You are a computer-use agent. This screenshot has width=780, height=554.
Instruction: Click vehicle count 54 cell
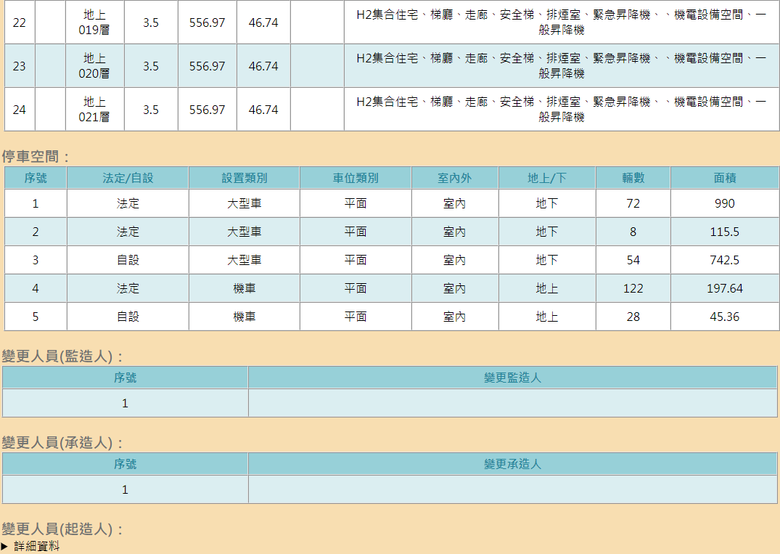(x=633, y=260)
